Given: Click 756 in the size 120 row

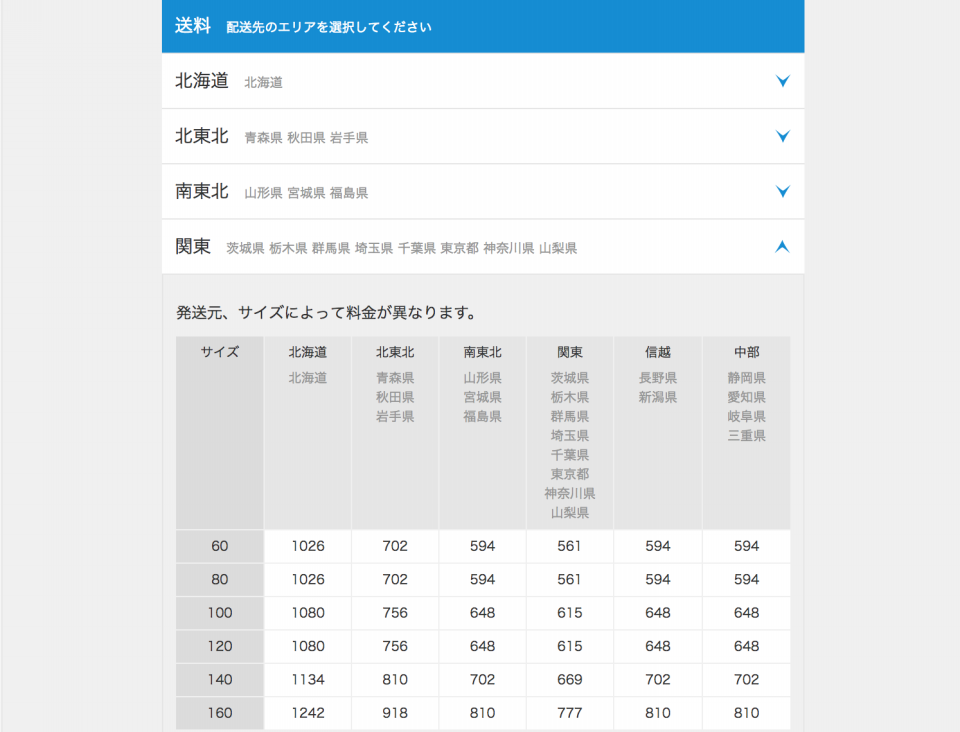Looking at the screenshot, I should pos(395,646).
